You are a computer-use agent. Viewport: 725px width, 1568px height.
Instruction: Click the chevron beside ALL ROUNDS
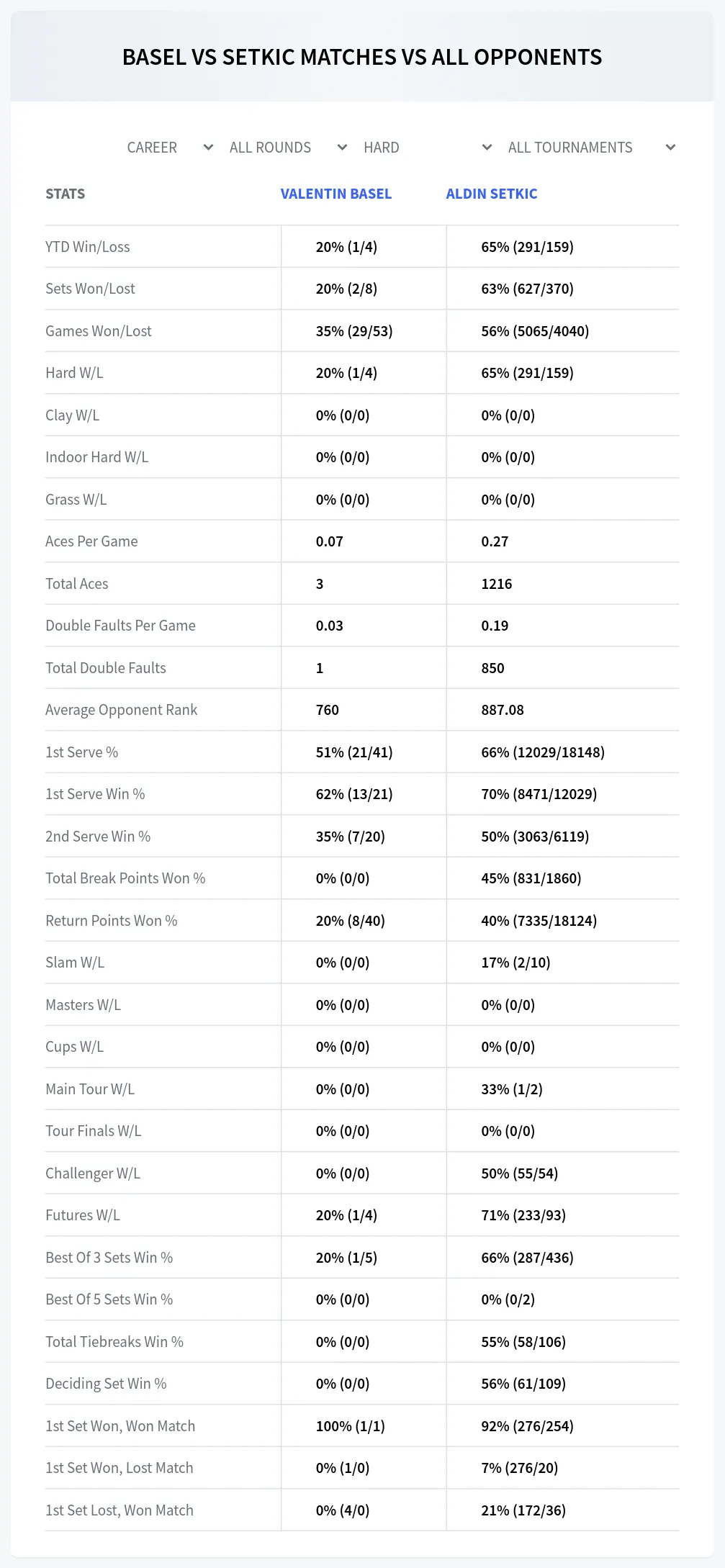pos(342,148)
